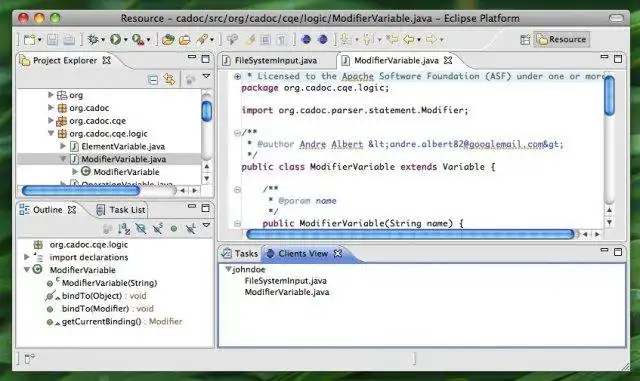640x381 pixels.
Task: Expand the org.cadoc.cqe package node
Action: (51, 120)
